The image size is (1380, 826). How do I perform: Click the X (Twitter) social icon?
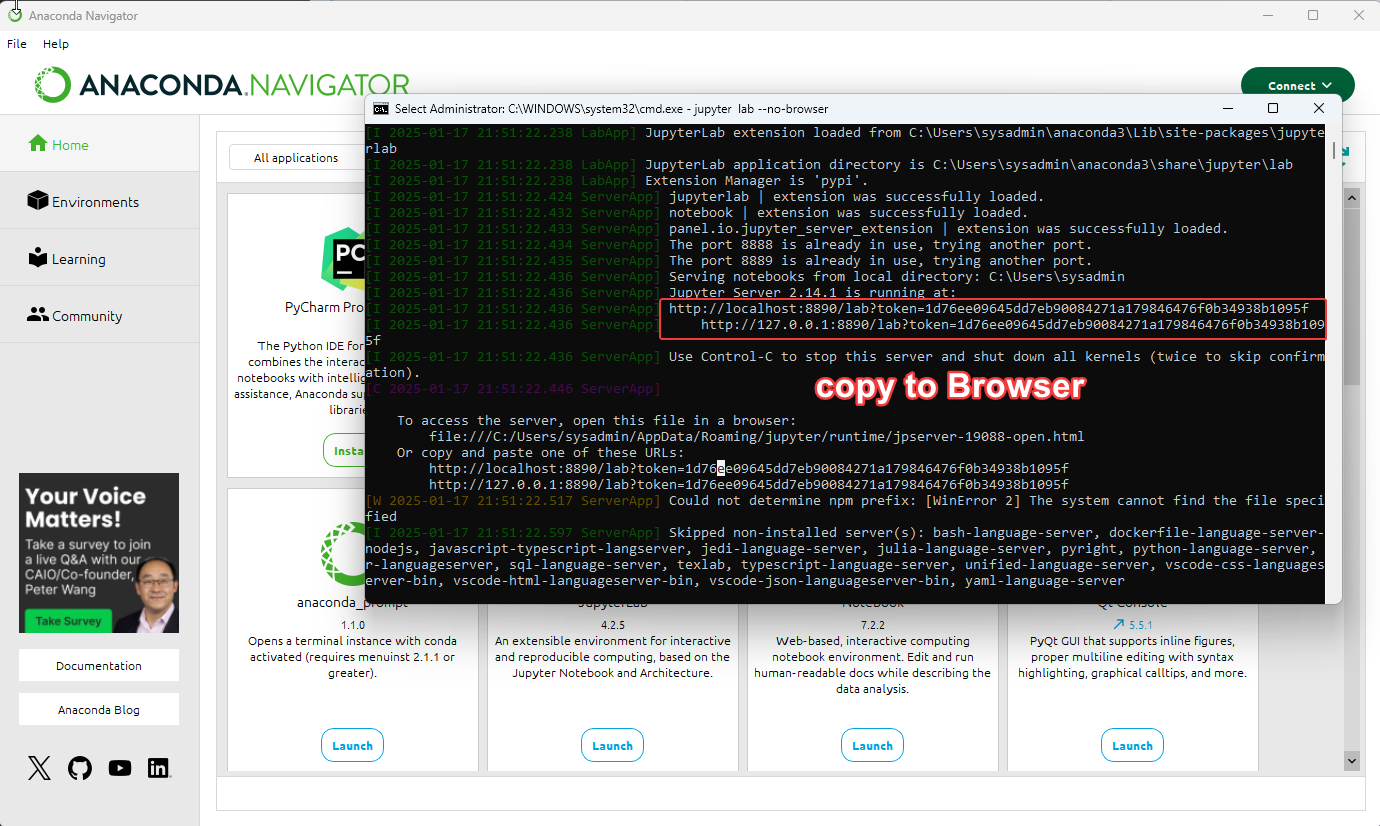[x=39, y=768]
